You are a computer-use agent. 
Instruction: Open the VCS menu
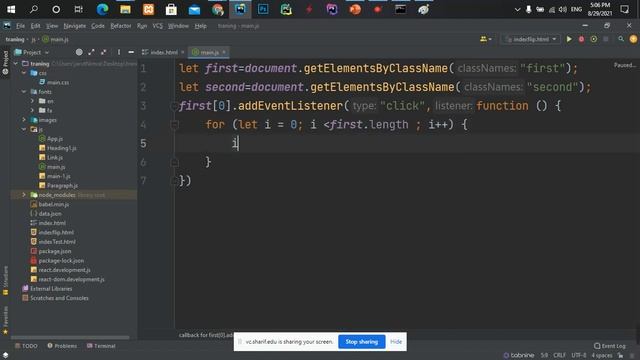(x=158, y=26)
